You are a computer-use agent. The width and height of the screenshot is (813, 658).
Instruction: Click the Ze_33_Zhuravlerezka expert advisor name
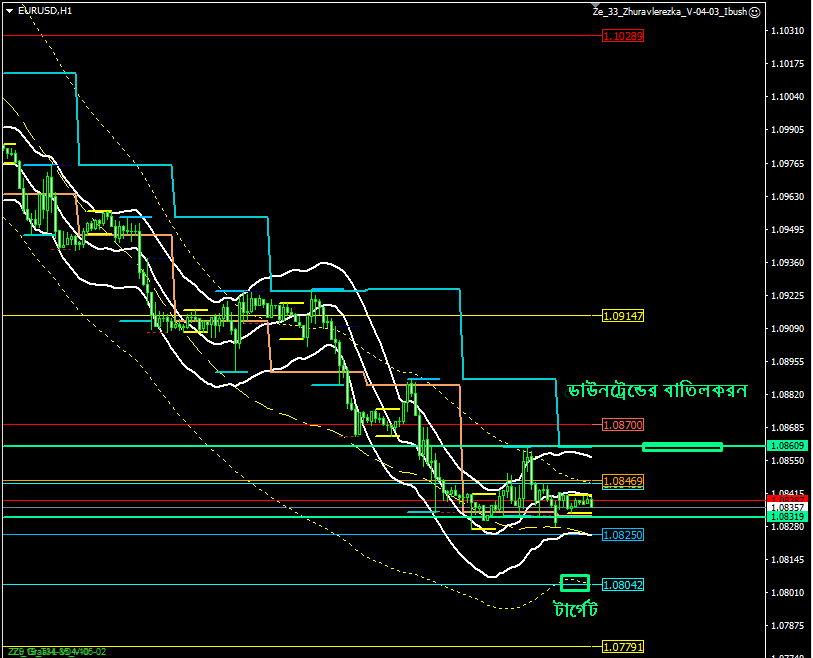click(x=669, y=12)
